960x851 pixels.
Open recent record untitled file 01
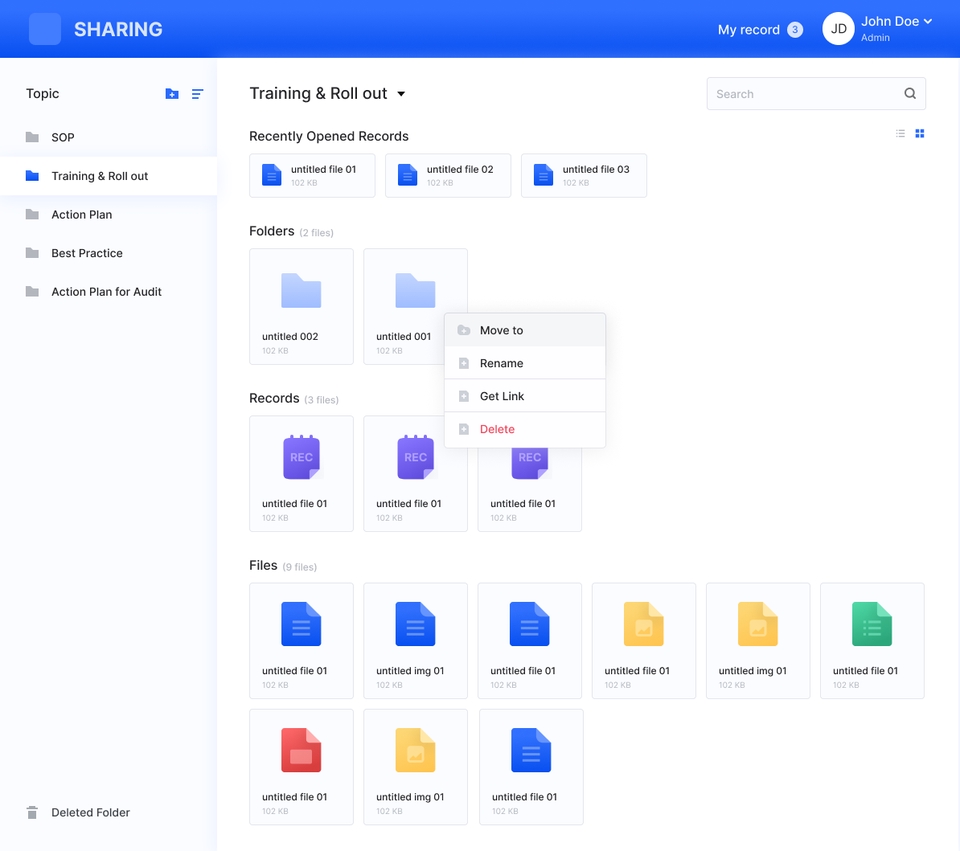312,176
